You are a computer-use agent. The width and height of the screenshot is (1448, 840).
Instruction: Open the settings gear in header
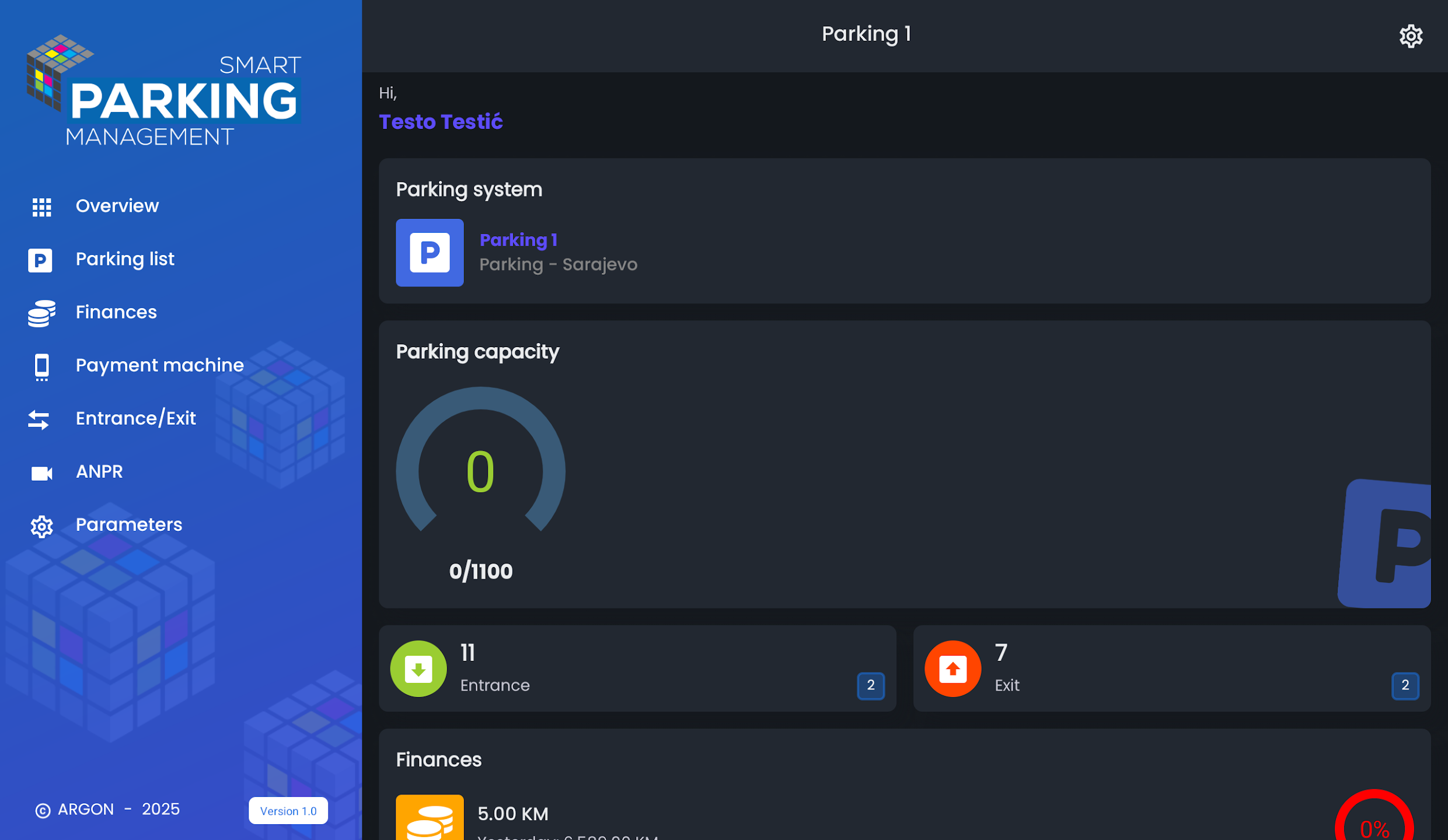tap(1411, 36)
